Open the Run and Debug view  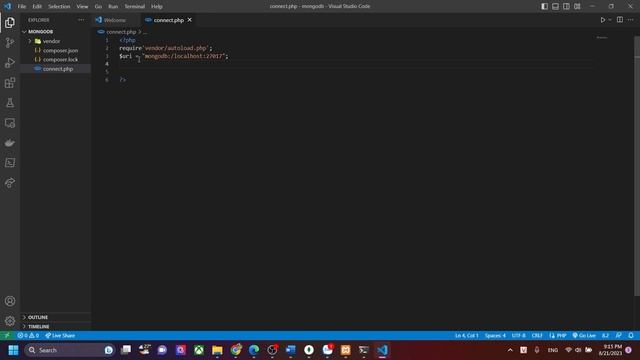[x=10, y=62]
